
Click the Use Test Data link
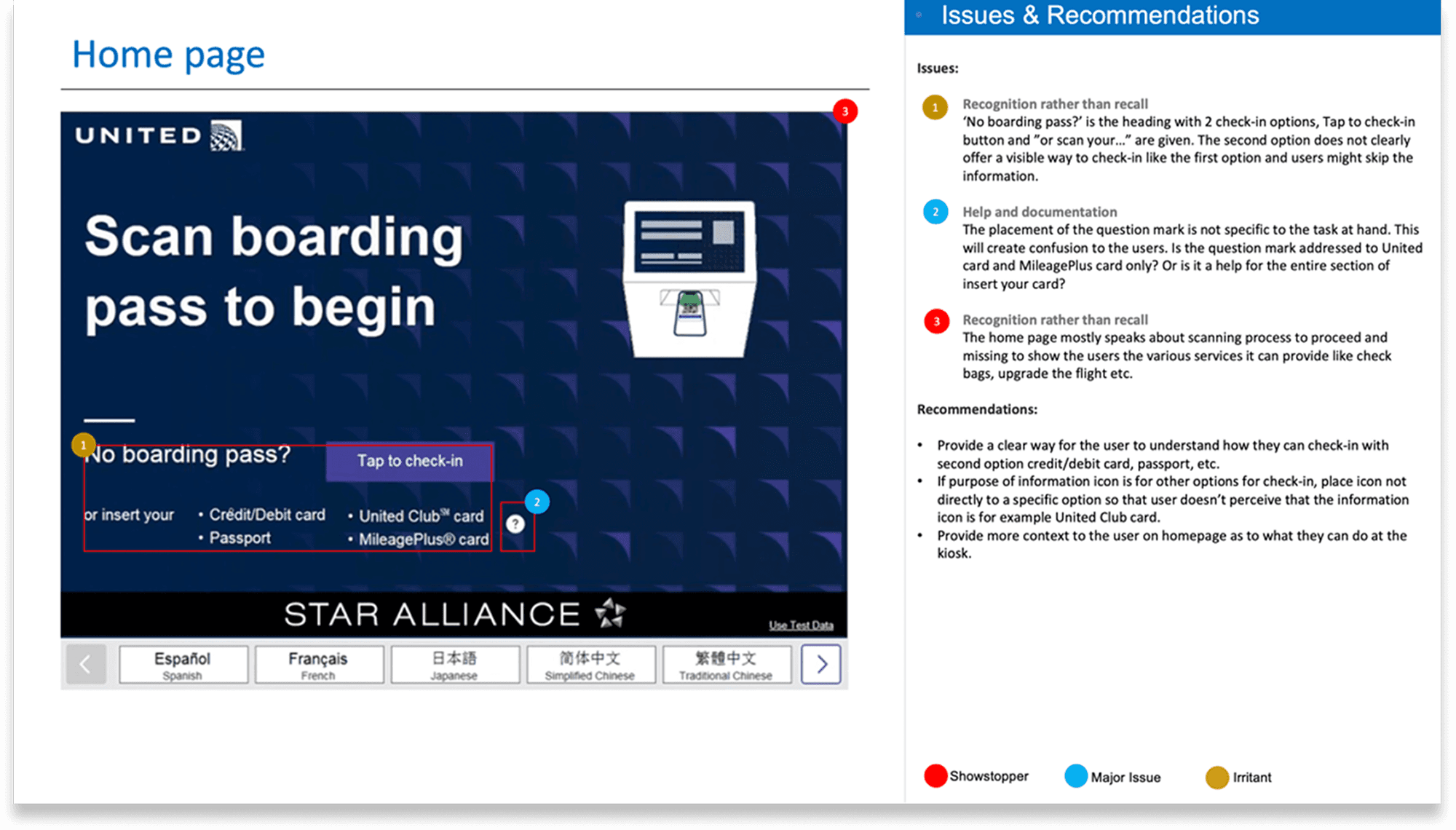[801, 625]
